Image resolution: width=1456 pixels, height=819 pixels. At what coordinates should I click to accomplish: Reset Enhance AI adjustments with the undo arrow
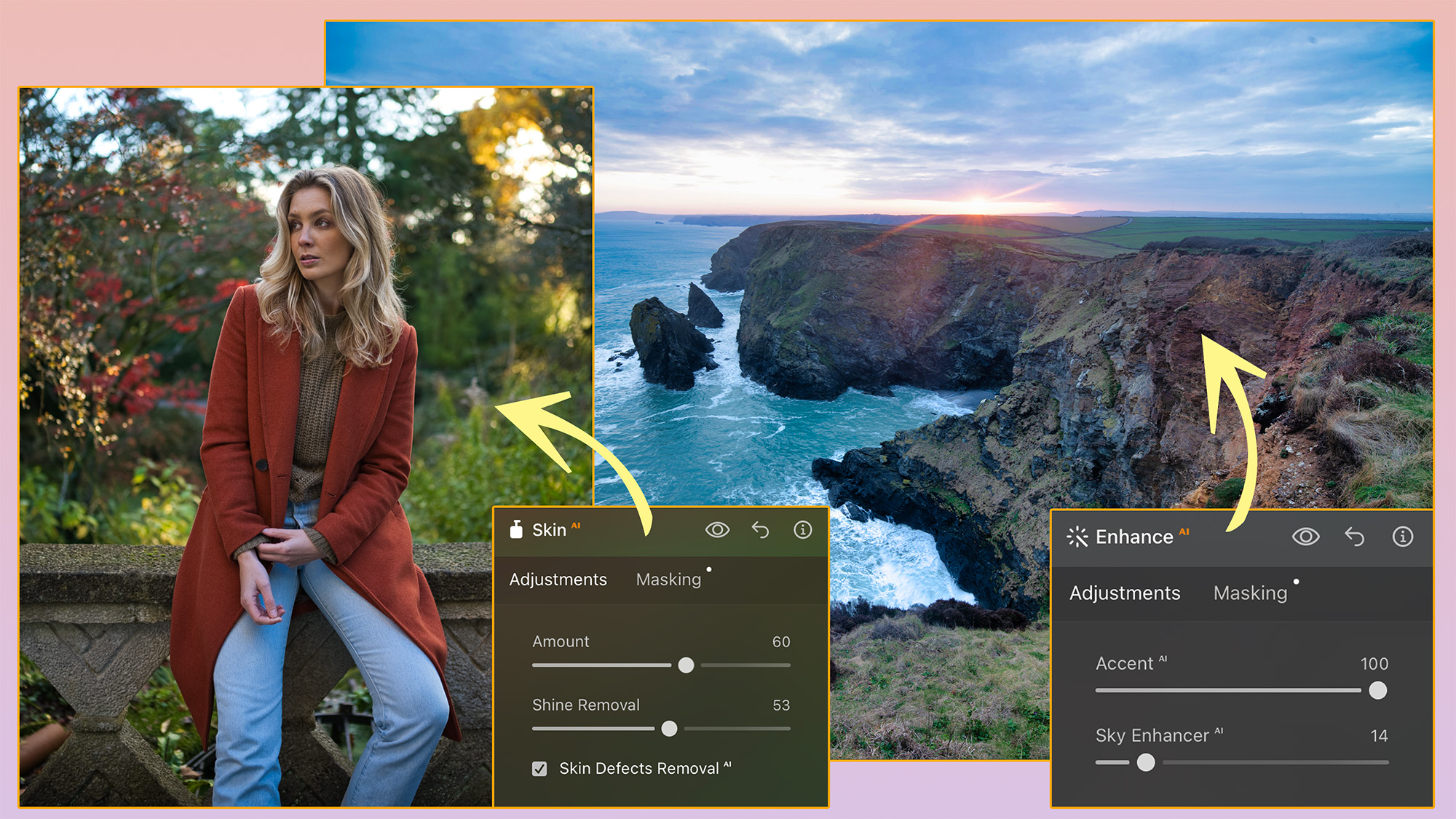[x=1355, y=537]
